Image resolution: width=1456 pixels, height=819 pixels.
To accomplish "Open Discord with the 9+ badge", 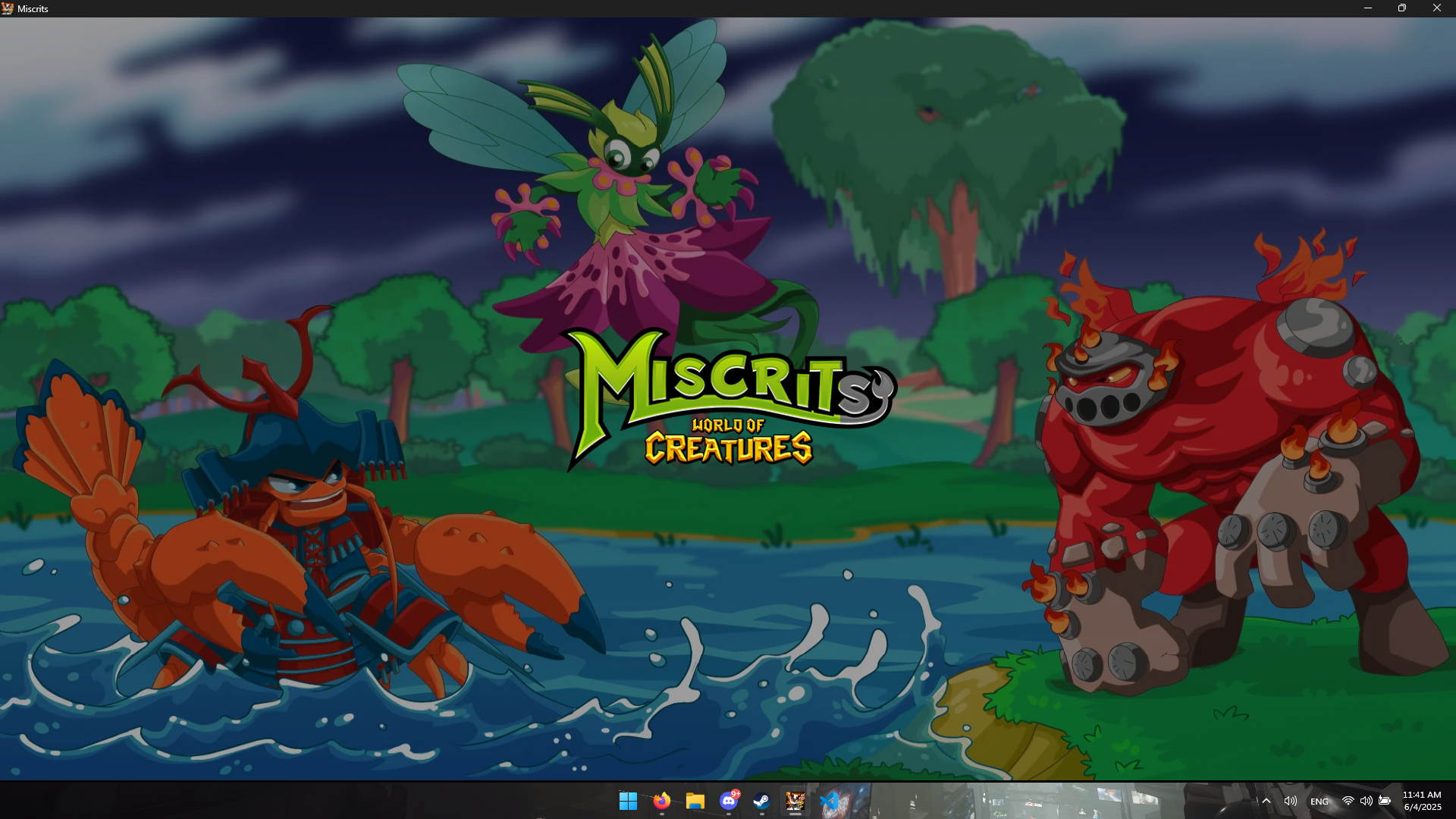I will (x=729, y=801).
